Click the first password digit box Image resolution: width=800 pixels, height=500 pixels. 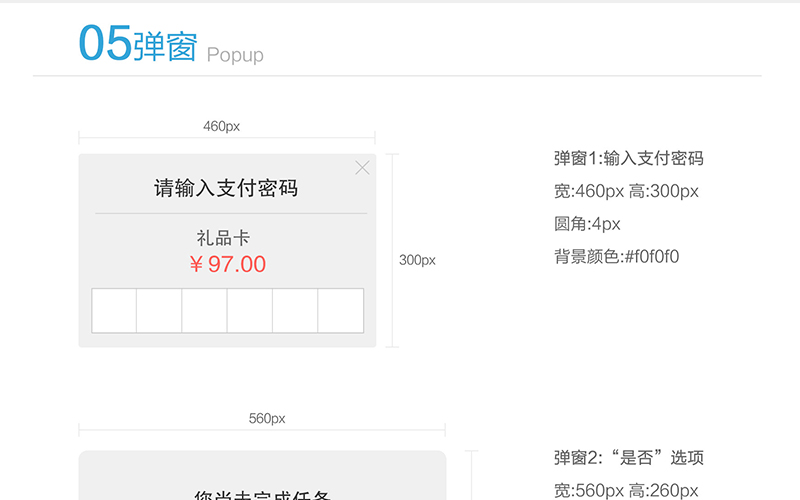[114, 310]
